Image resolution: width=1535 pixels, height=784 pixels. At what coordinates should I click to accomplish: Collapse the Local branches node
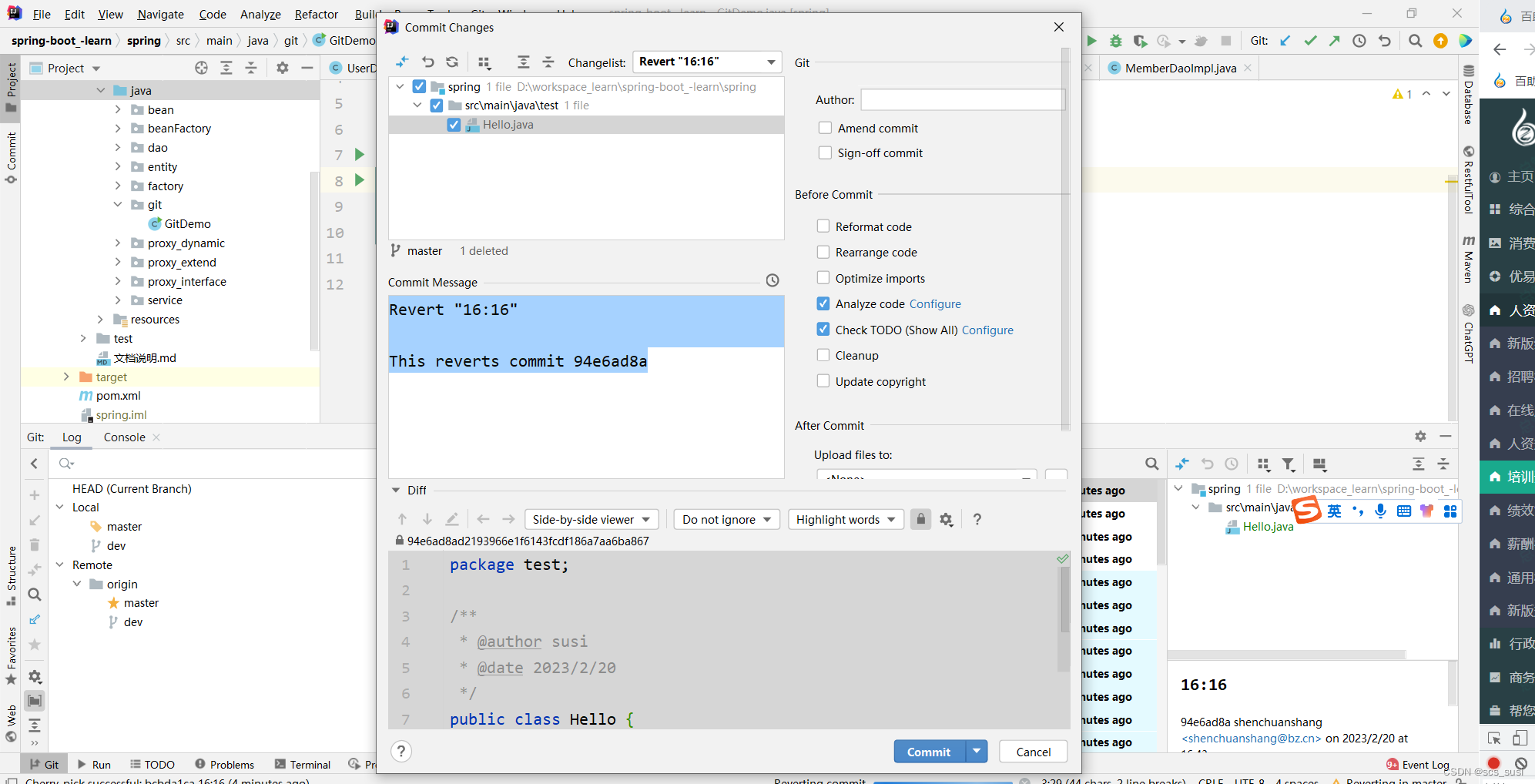(60, 507)
